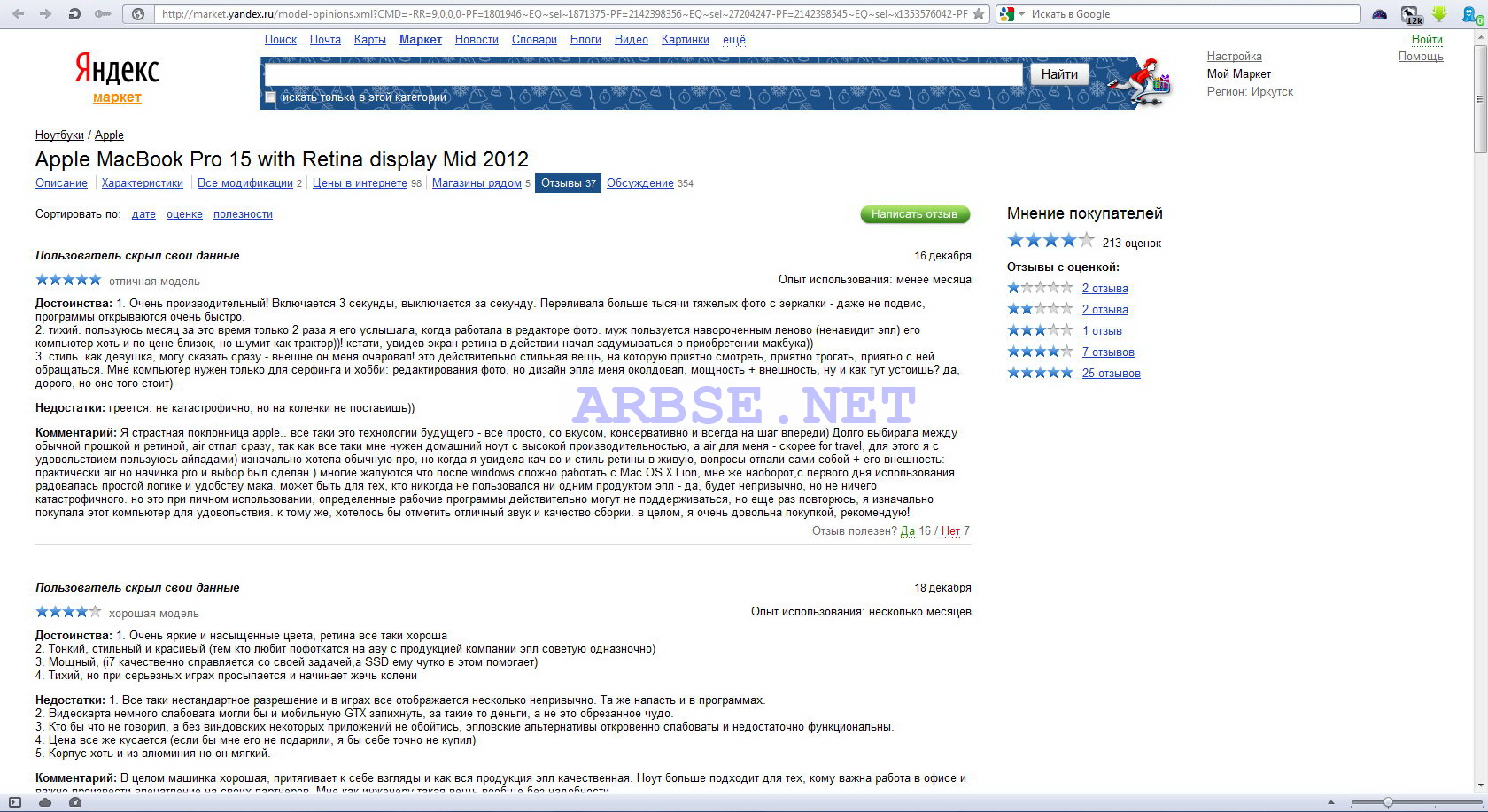Screen dimensions: 1488x812
Task: Click the Найти search button
Action: coord(1059,74)
